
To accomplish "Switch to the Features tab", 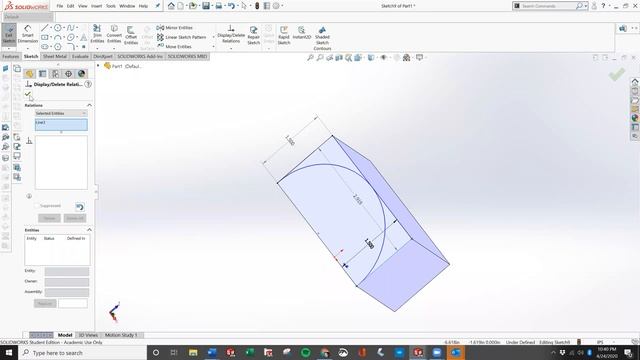I will [x=11, y=56].
